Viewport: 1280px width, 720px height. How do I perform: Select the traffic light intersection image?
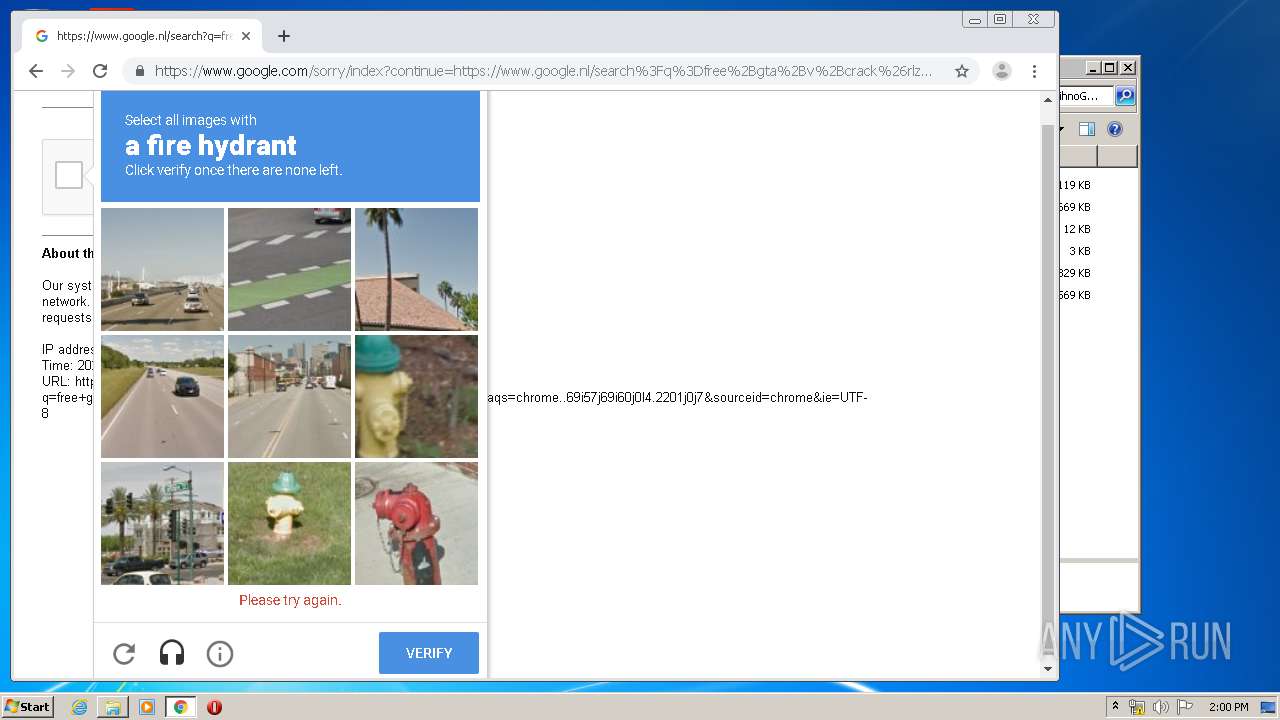pyautogui.click(x=162, y=523)
